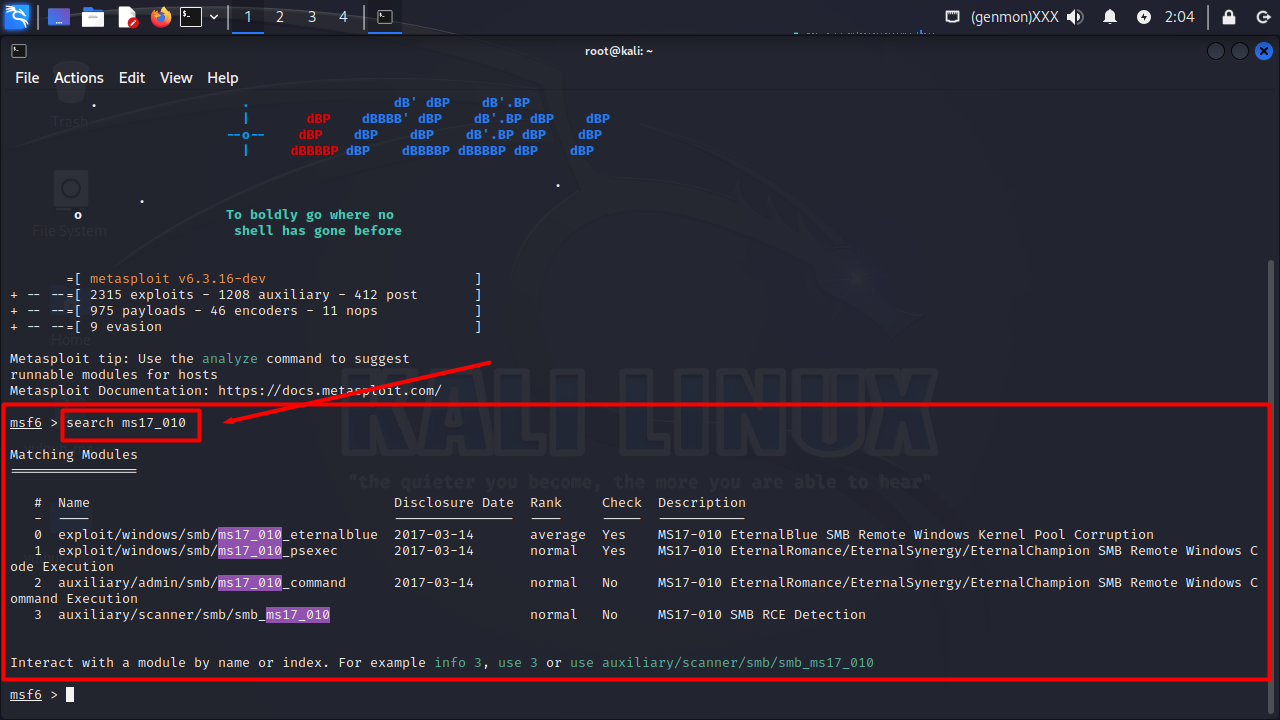Close the root@kali terminal window
The width and height of the screenshot is (1280, 720).
(1263, 51)
